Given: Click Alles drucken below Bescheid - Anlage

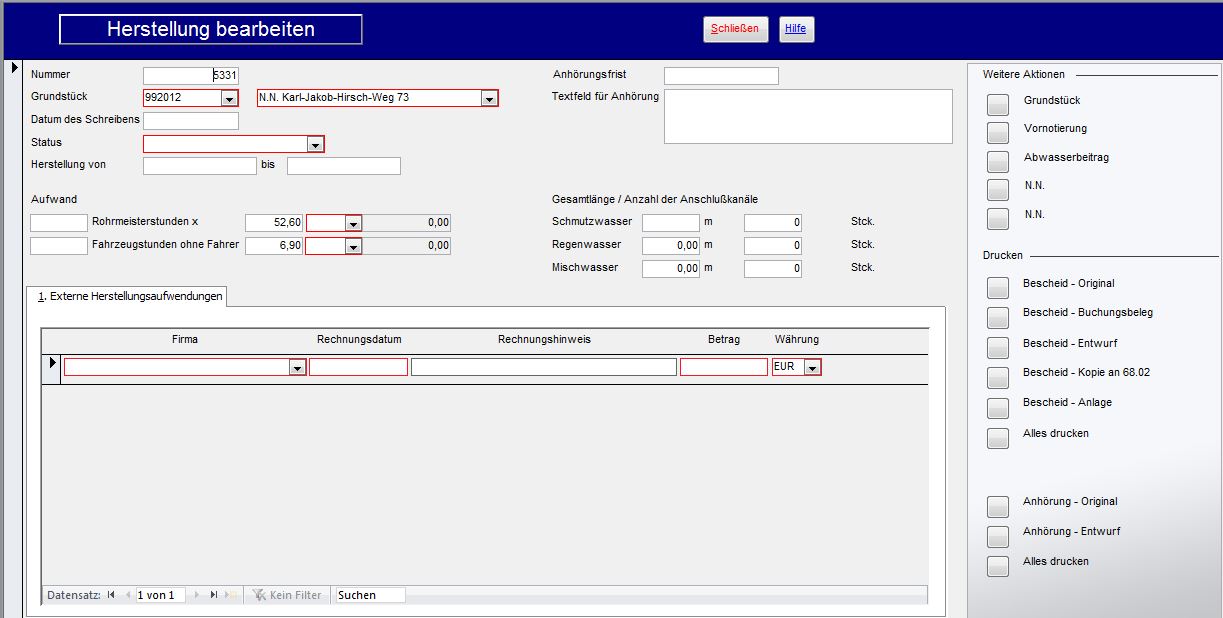Looking at the screenshot, I should coord(998,438).
